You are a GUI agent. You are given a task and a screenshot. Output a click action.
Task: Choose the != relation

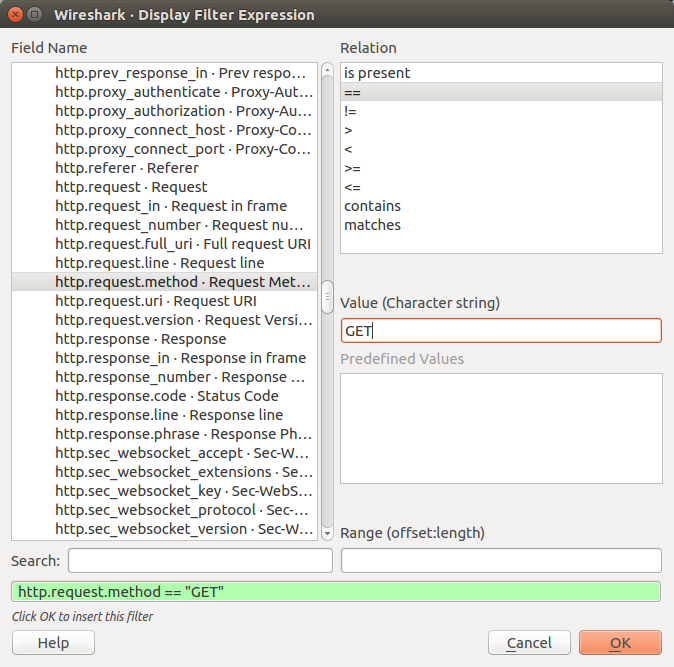501,111
